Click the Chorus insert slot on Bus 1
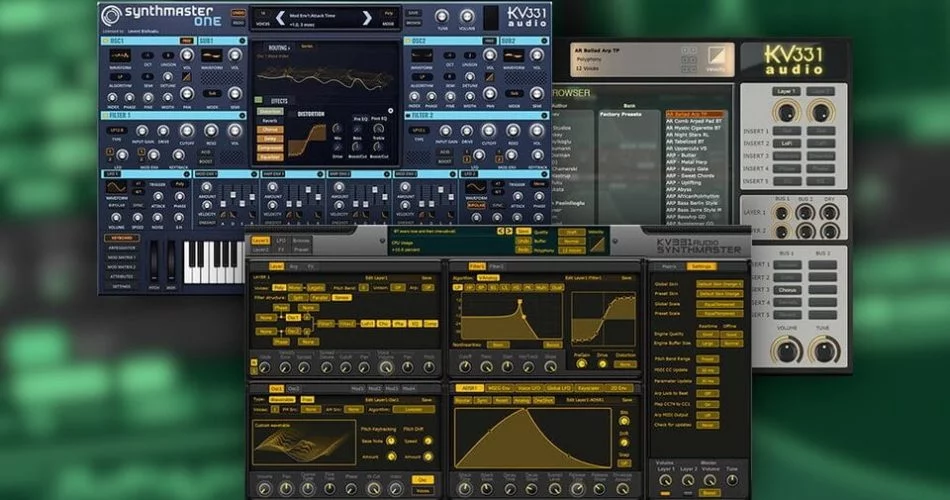950x500 pixels. click(788, 290)
